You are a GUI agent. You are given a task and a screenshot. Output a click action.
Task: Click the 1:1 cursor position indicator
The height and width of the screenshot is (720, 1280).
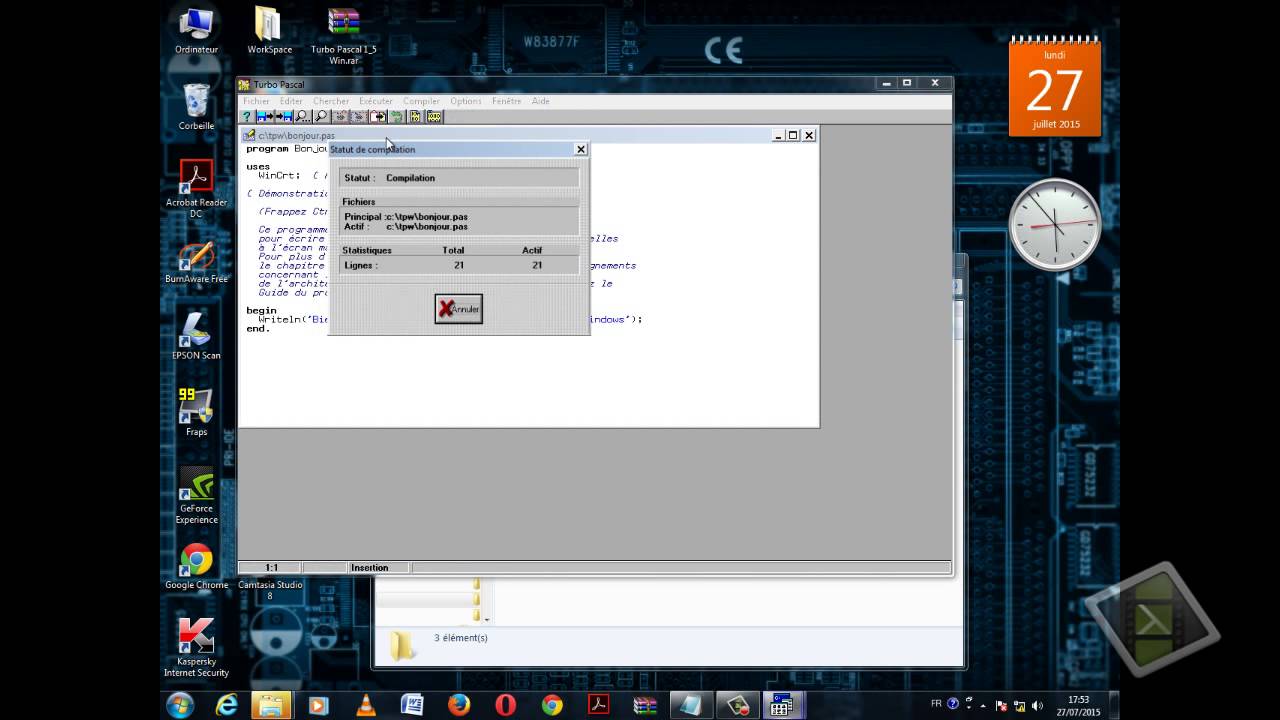pyautogui.click(x=271, y=567)
